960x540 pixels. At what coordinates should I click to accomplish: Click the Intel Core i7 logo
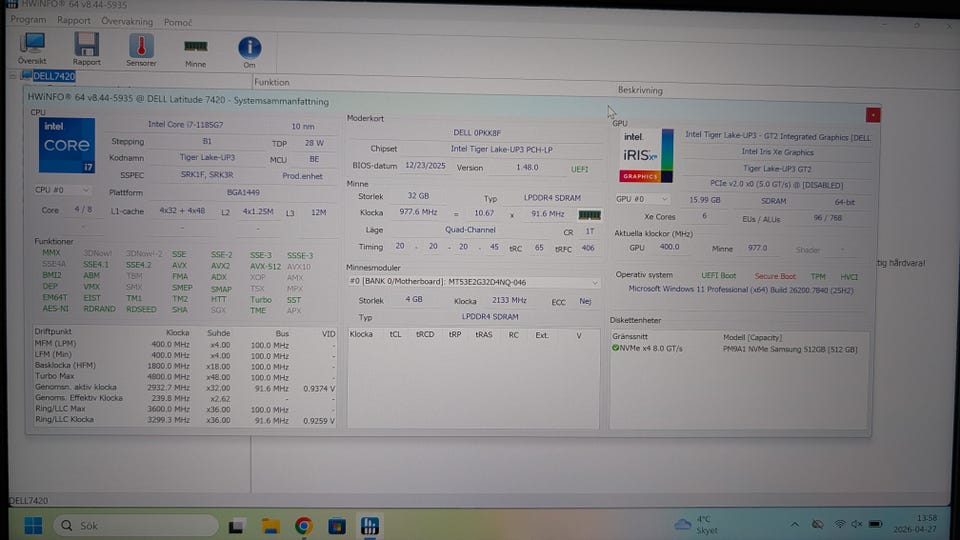pyautogui.click(x=67, y=146)
